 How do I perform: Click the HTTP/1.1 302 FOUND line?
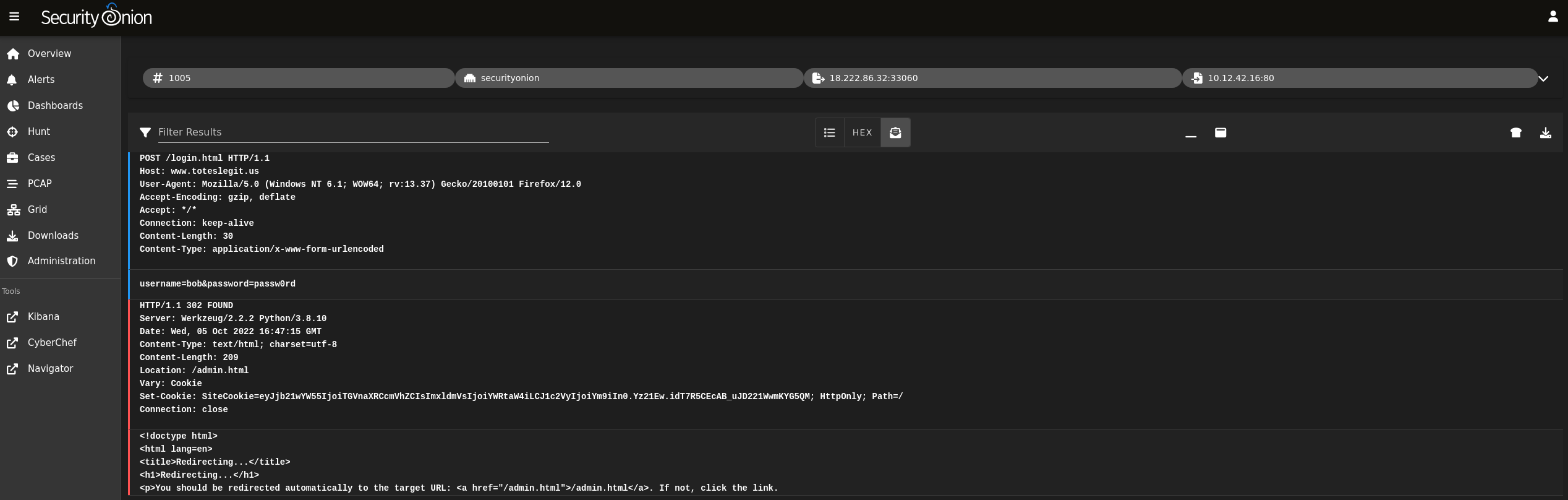pyautogui.click(x=186, y=306)
